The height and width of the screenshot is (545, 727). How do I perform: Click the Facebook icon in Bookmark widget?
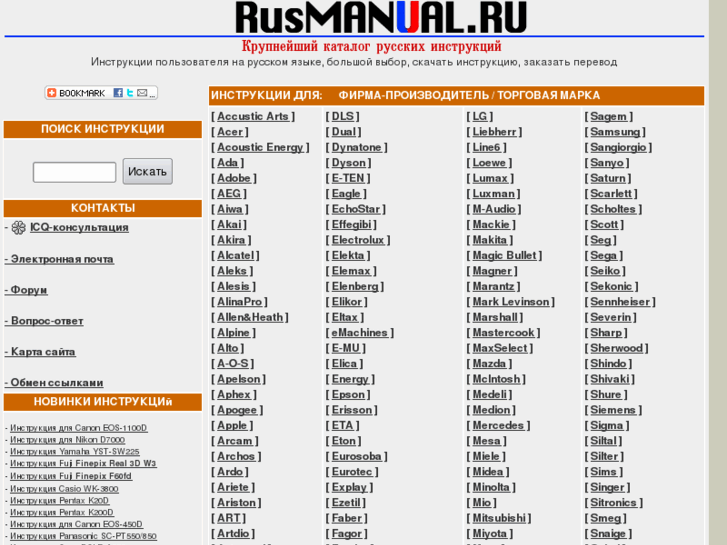pyautogui.click(x=118, y=93)
